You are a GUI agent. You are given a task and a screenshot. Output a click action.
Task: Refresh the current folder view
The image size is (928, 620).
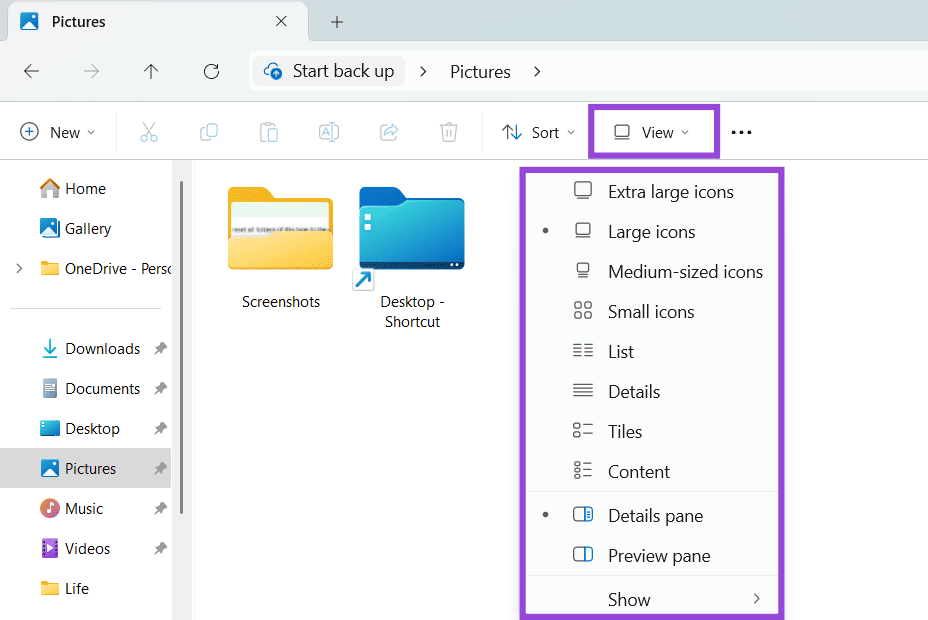point(211,71)
